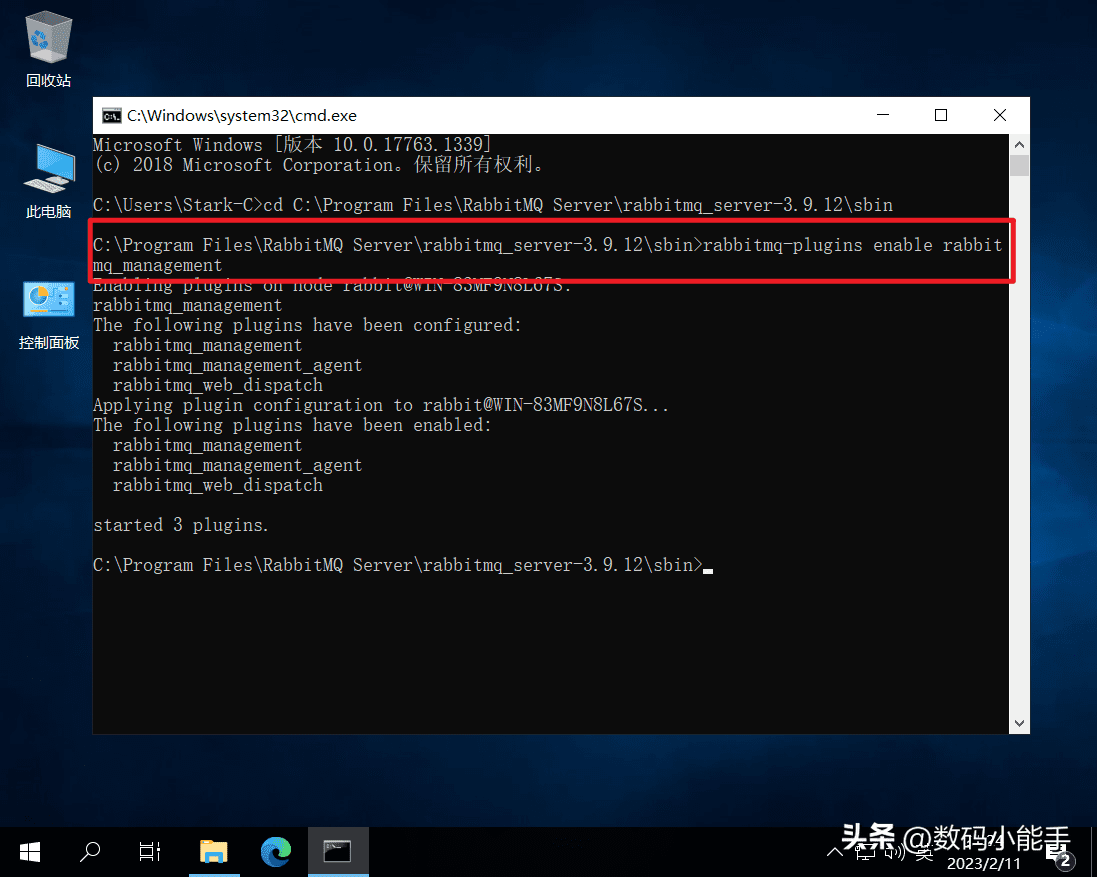Open the Control Panel desktop shortcut
Image resolution: width=1097 pixels, height=877 pixels.
point(48,312)
